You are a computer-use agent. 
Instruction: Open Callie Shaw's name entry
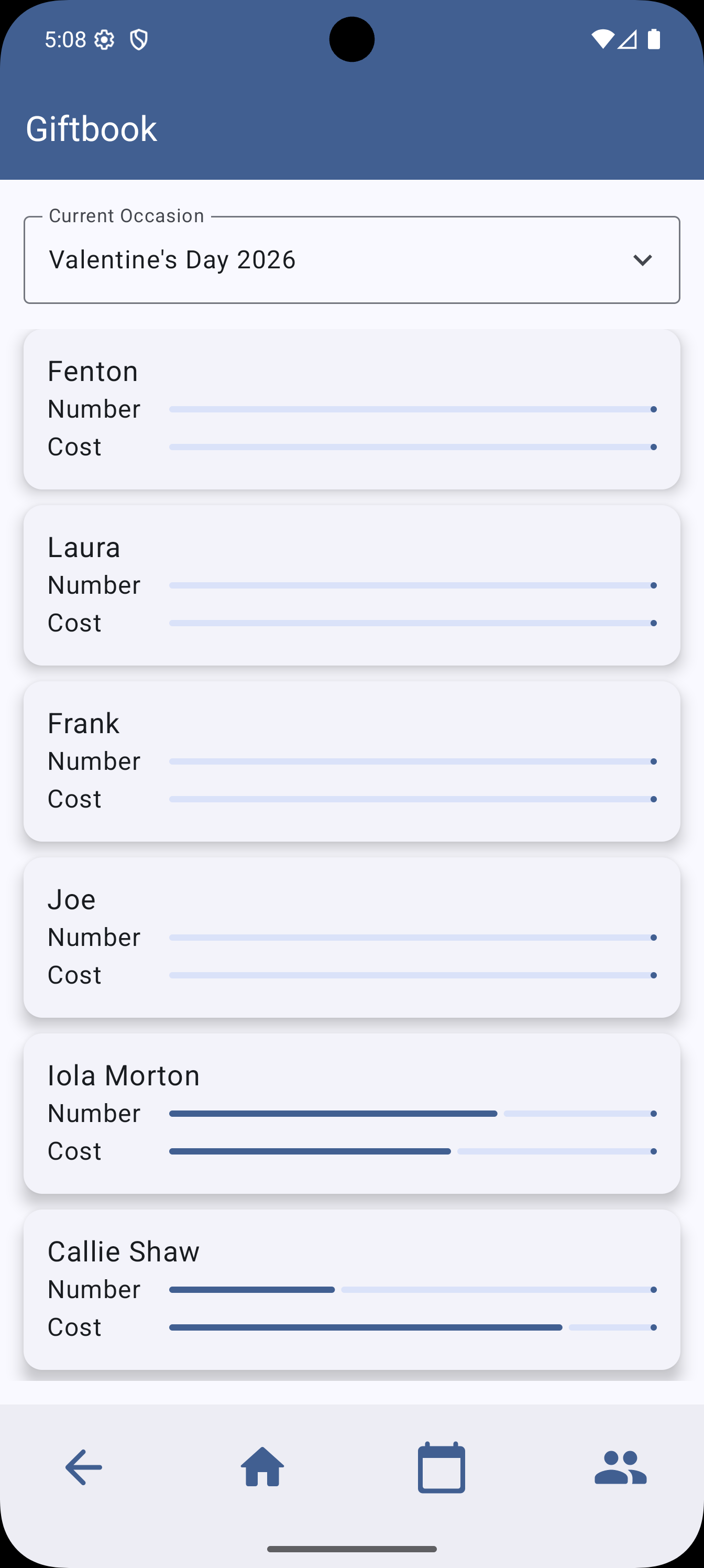(x=124, y=1251)
